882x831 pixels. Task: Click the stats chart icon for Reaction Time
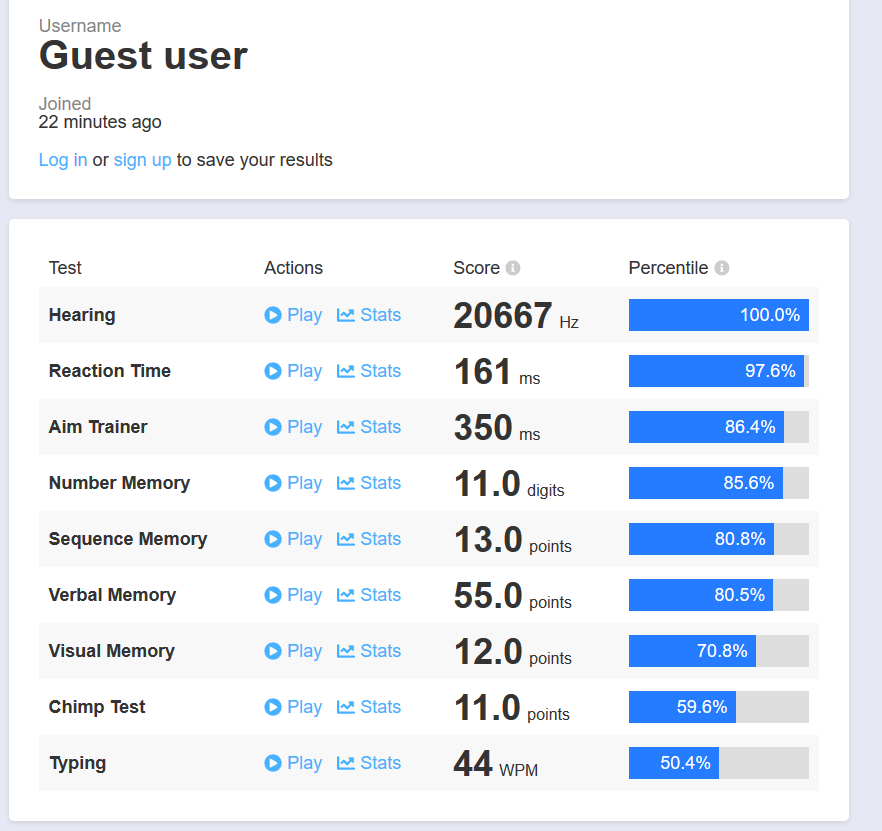point(346,371)
